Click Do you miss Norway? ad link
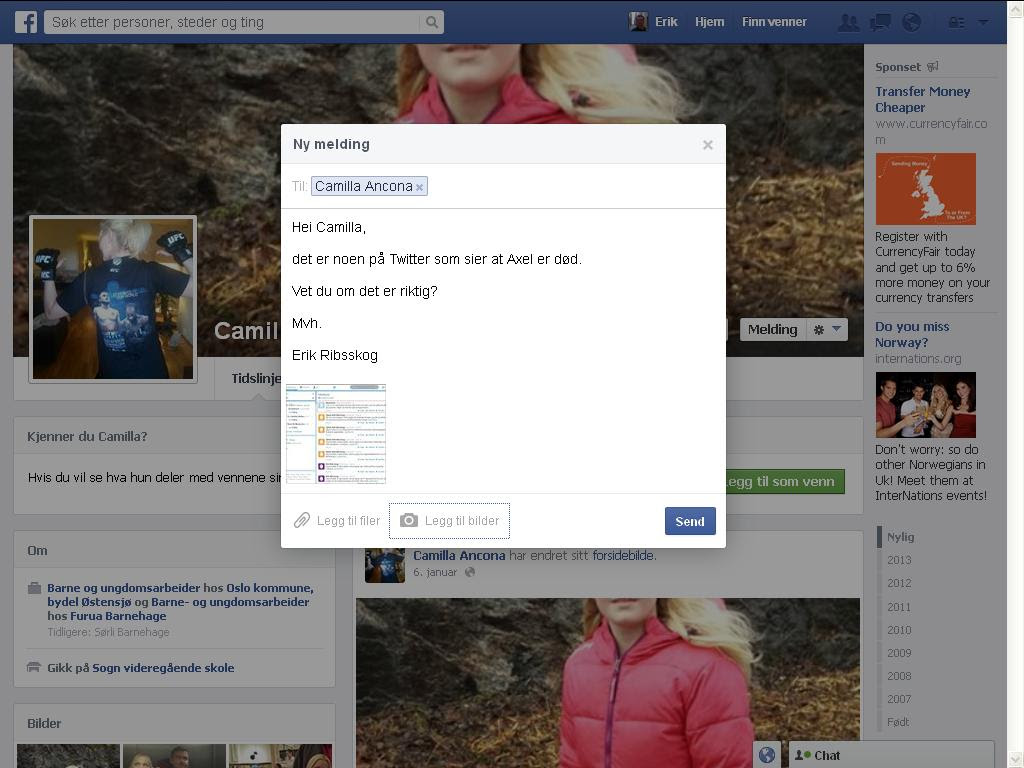The height and width of the screenshot is (768, 1024). click(912, 334)
